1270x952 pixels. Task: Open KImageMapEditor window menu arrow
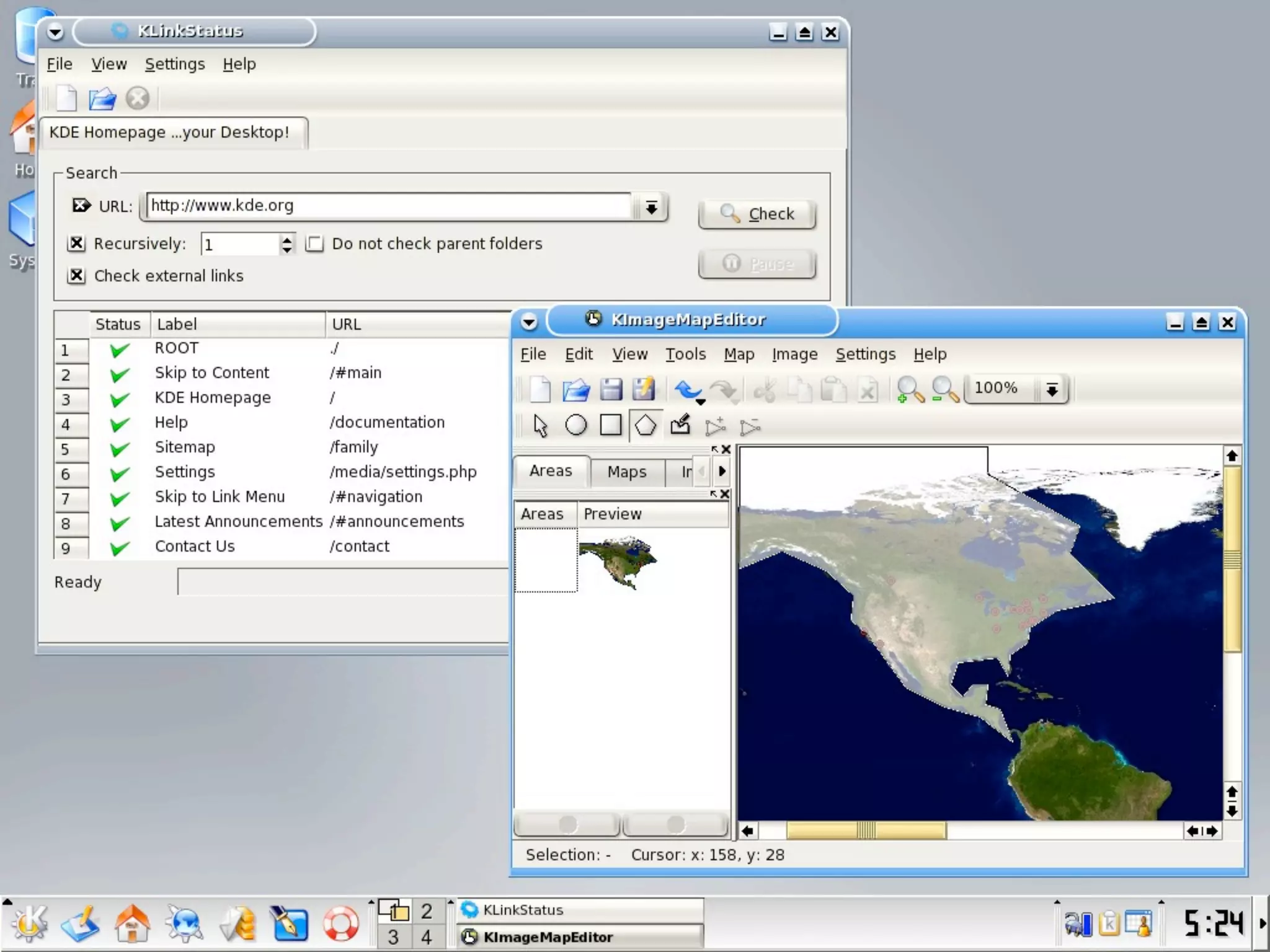pyautogui.click(x=529, y=322)
